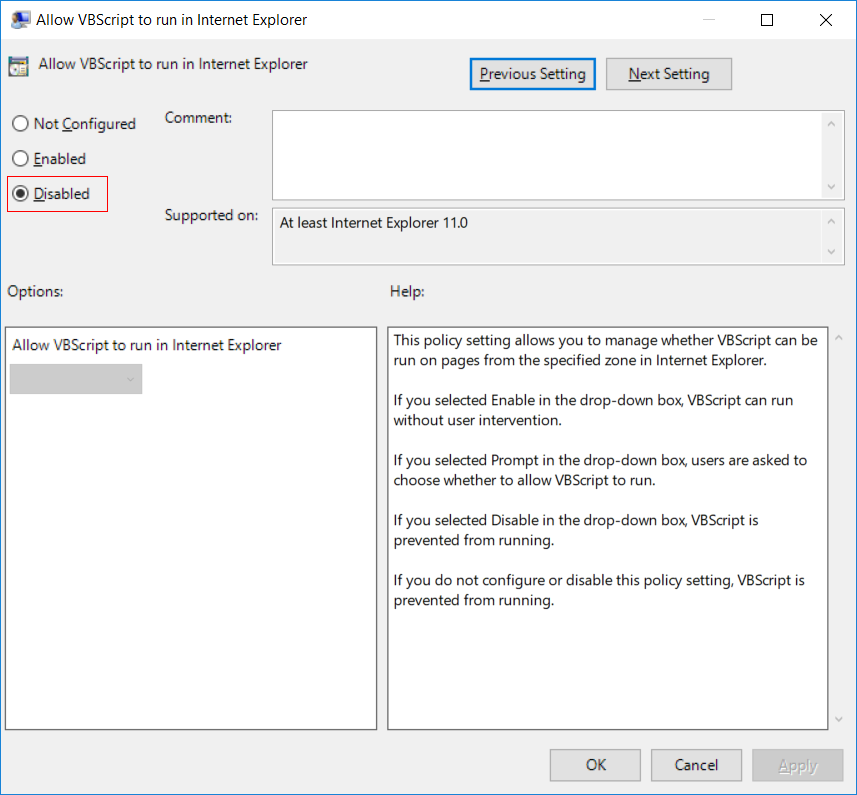Click the Help pane scroll down arrow

coord(839,720)
